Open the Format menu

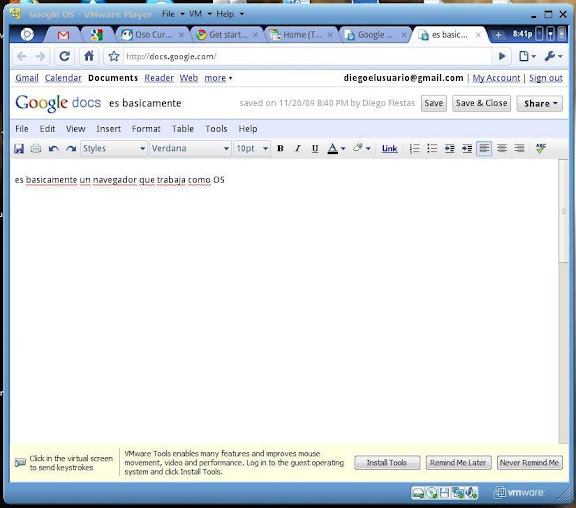(146, 129)
